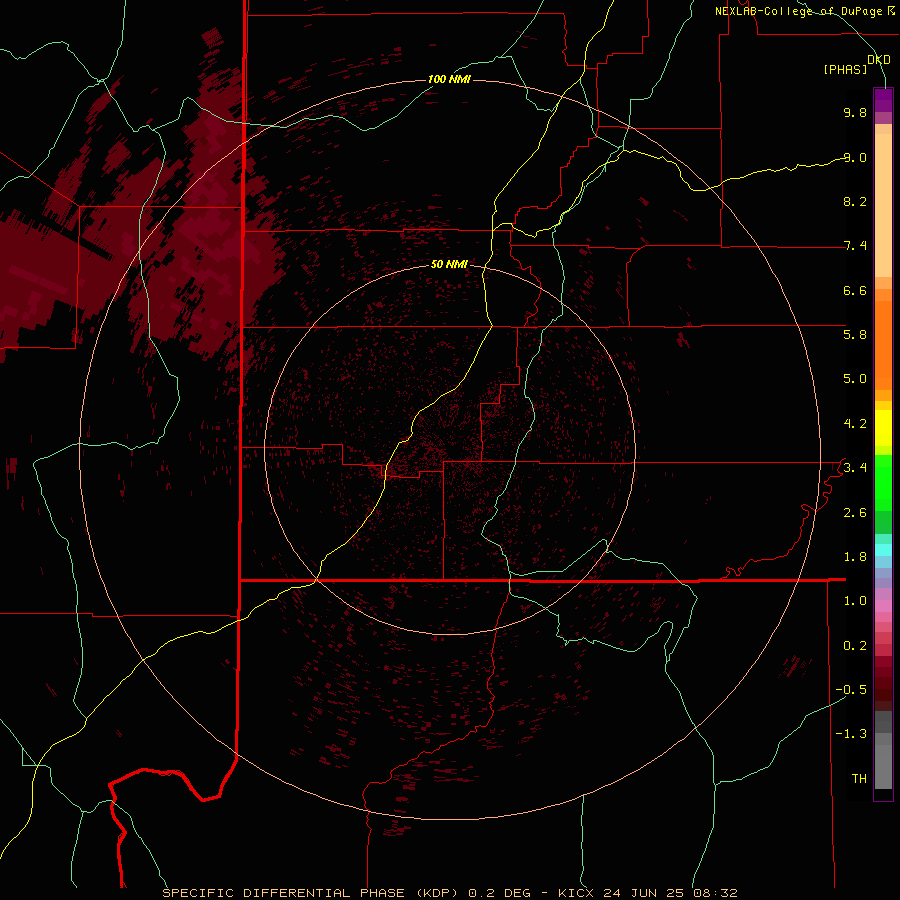Image resolution: width=900 pixels, height=900 pixels.
Task: Click the bottom KDP product caption
Action: [449, 893]
